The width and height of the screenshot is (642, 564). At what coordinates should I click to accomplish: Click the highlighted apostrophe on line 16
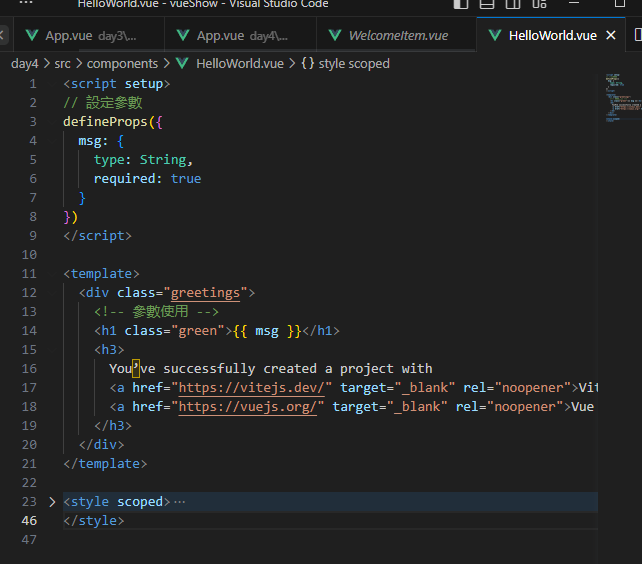click(136, 368)
